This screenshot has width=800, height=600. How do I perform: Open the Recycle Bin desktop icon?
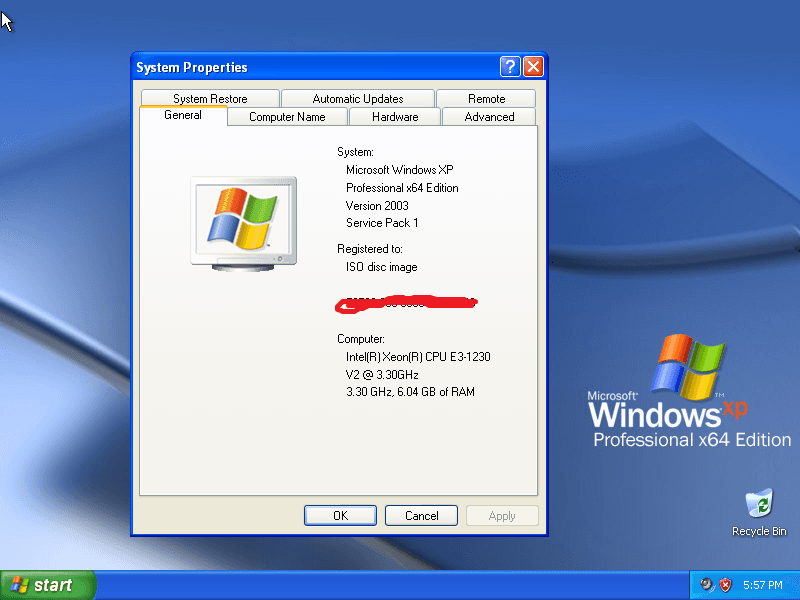[759, 512]
